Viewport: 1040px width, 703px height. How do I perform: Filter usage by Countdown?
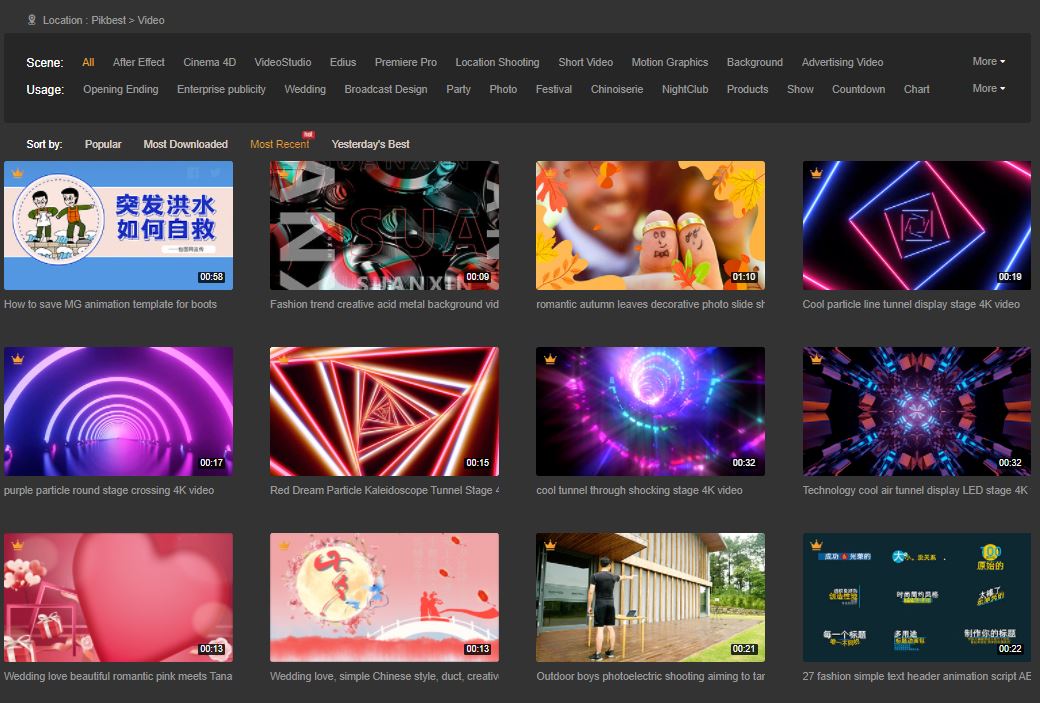(x=858, y=90)
